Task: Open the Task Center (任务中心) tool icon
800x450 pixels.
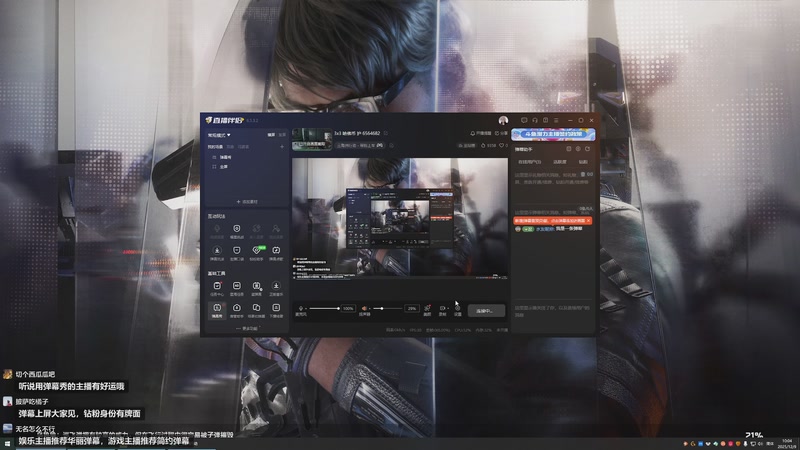Action: coord(217,288)
